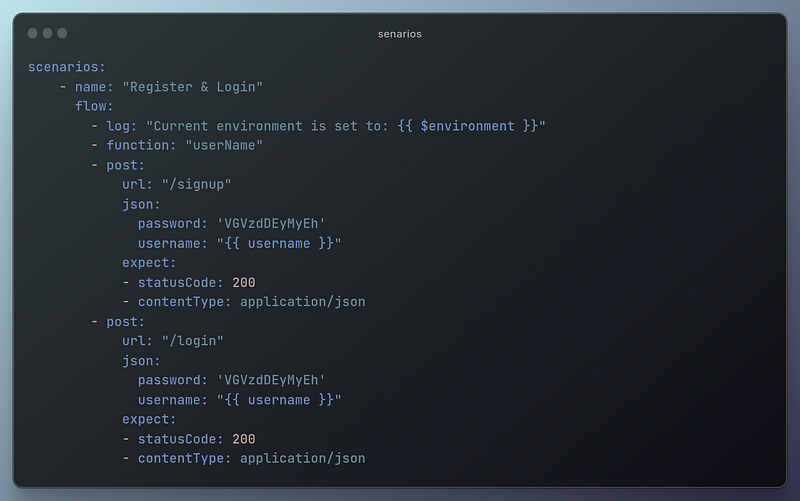Click the 'json:' key under the /login url
The width and height of the screenshot is (800, 501).
pyautogui.click(x=141, y=361)
